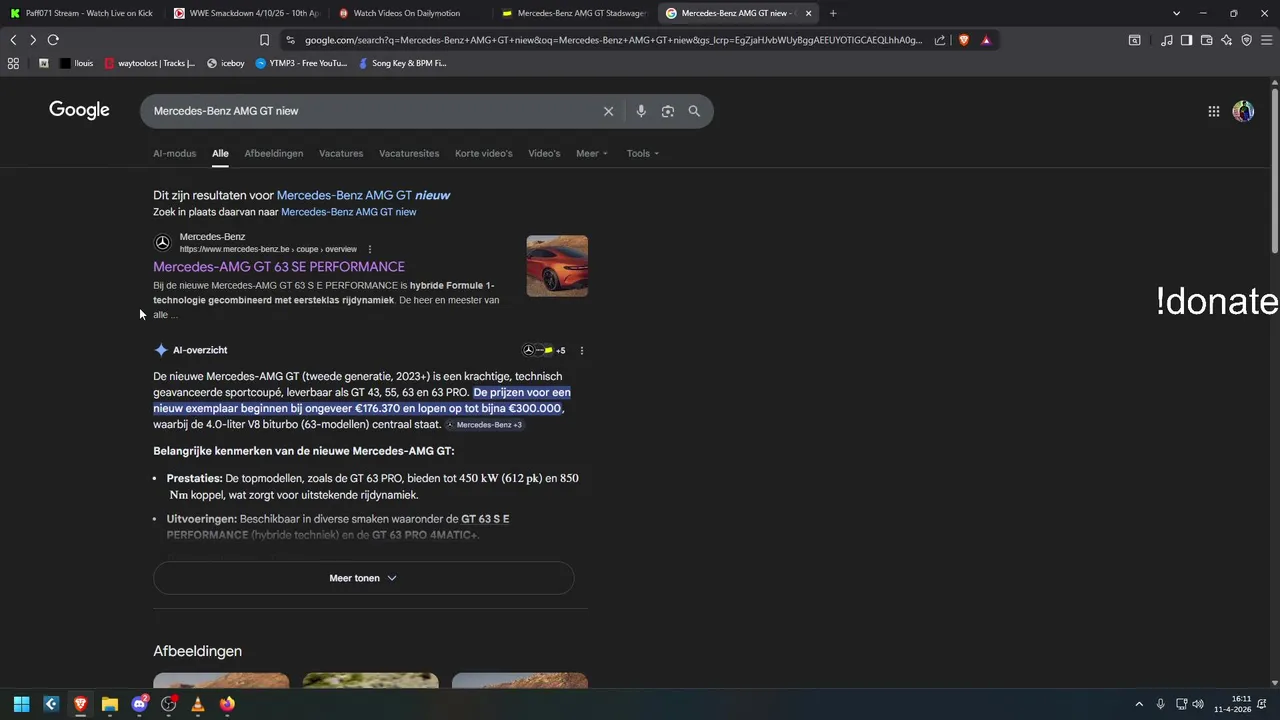The height and width of the screenshot is (720, 1280).
Task: Click the page vertical scrollbar thumb
Action: click(1275, 170)
